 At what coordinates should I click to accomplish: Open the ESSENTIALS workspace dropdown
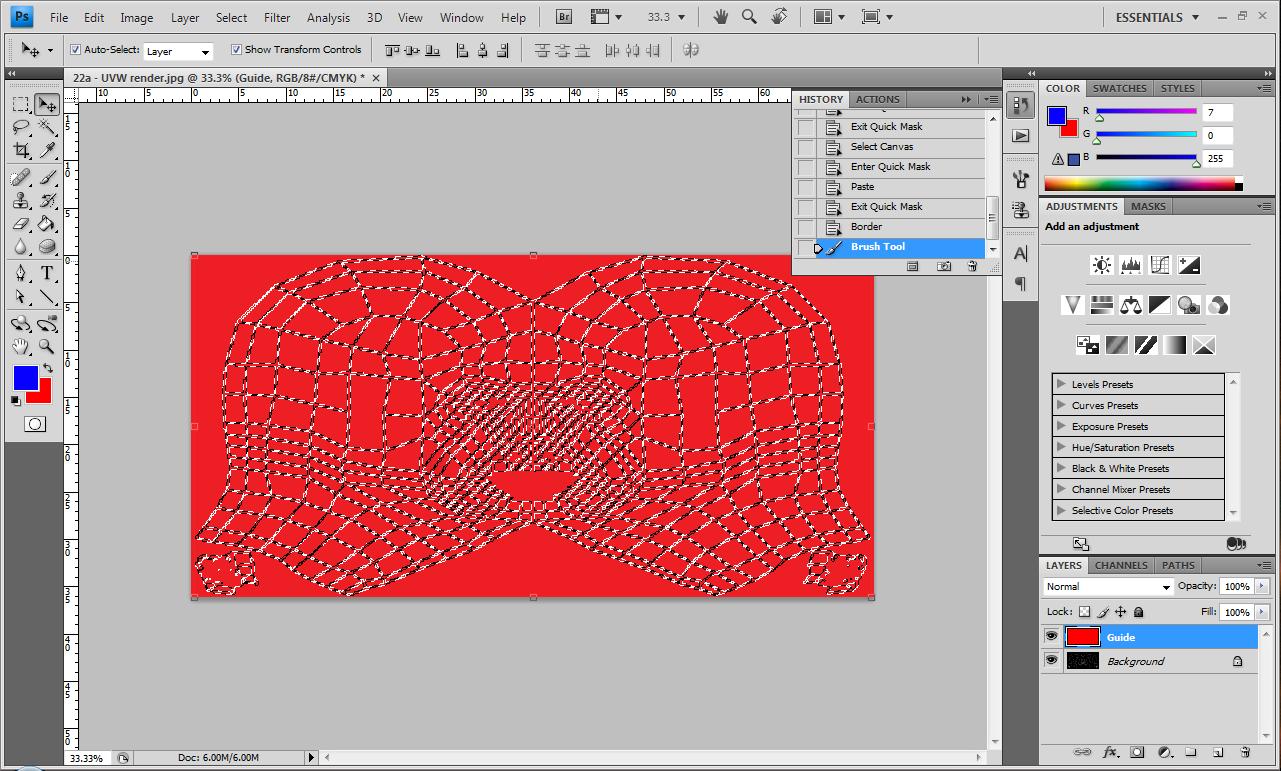pos(1157,17)
